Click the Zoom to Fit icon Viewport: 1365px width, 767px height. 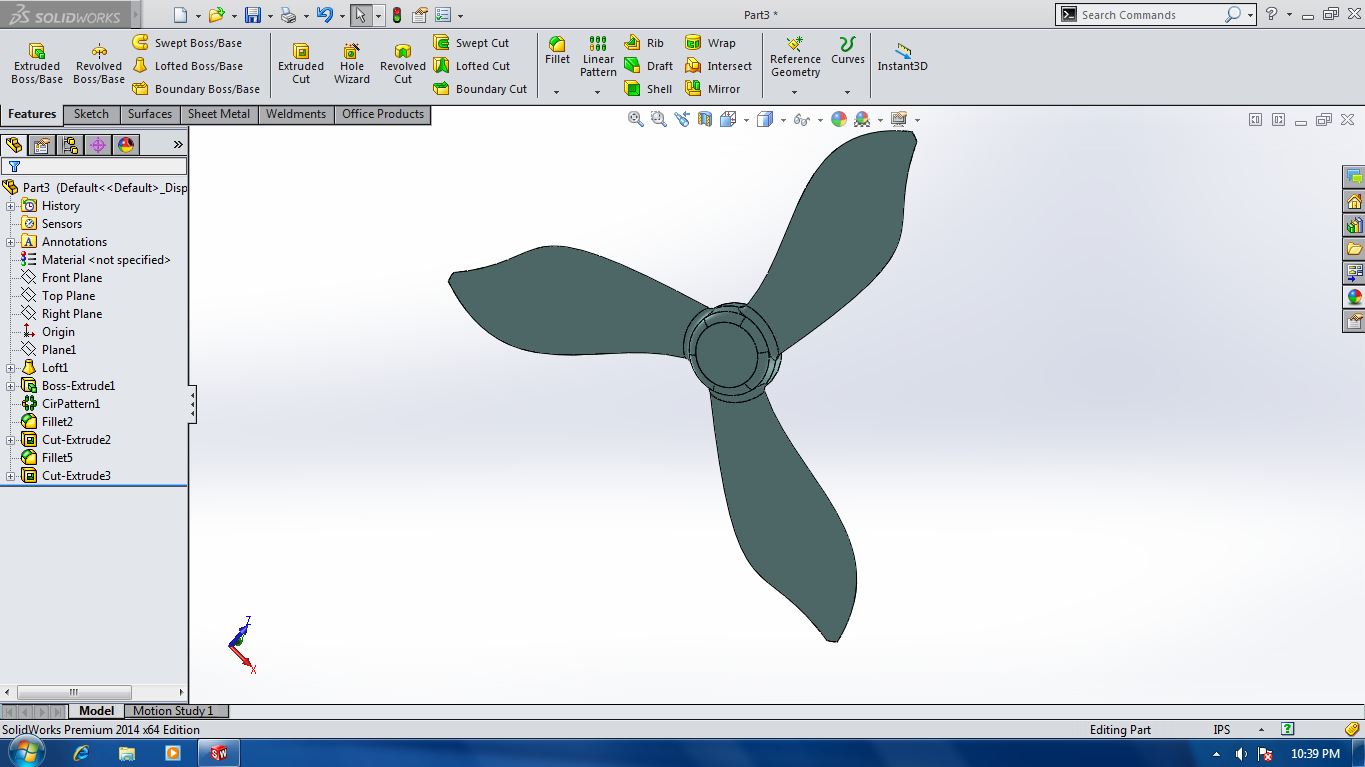click(635, 119)
